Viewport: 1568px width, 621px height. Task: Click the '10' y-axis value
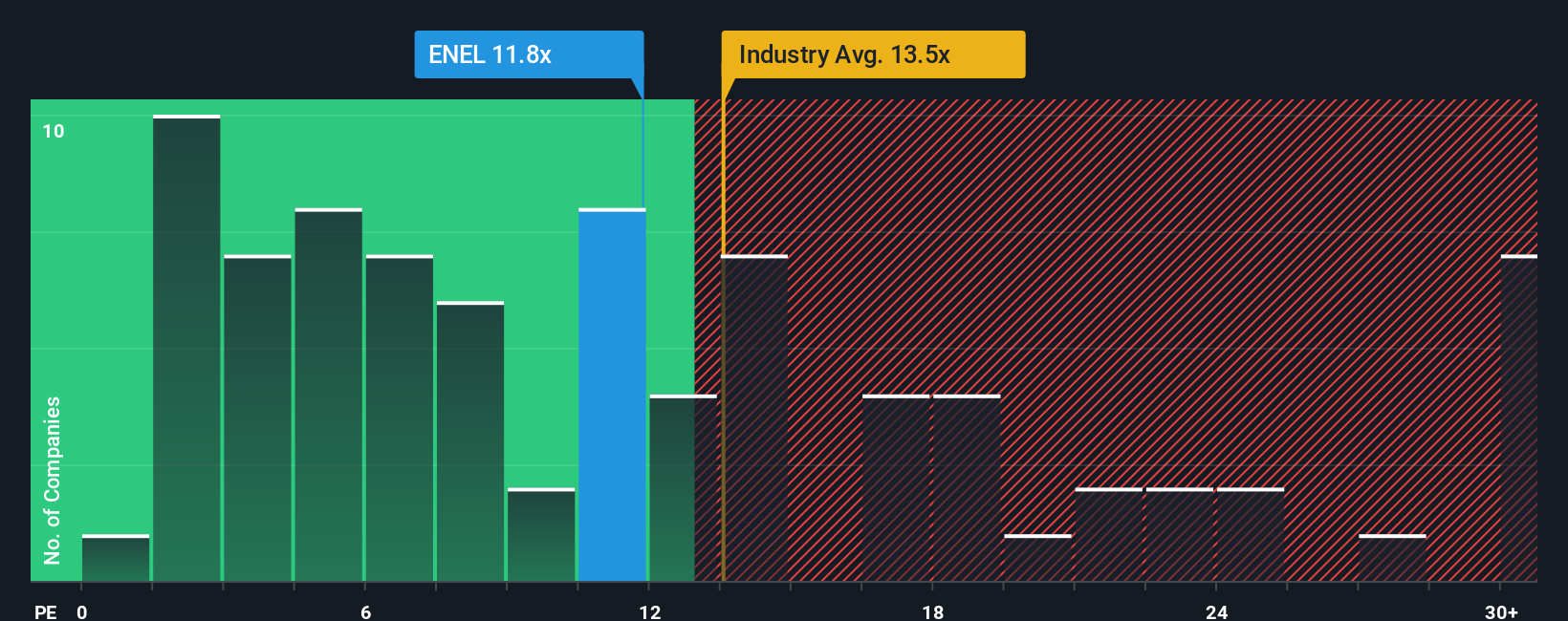(54, 131)
